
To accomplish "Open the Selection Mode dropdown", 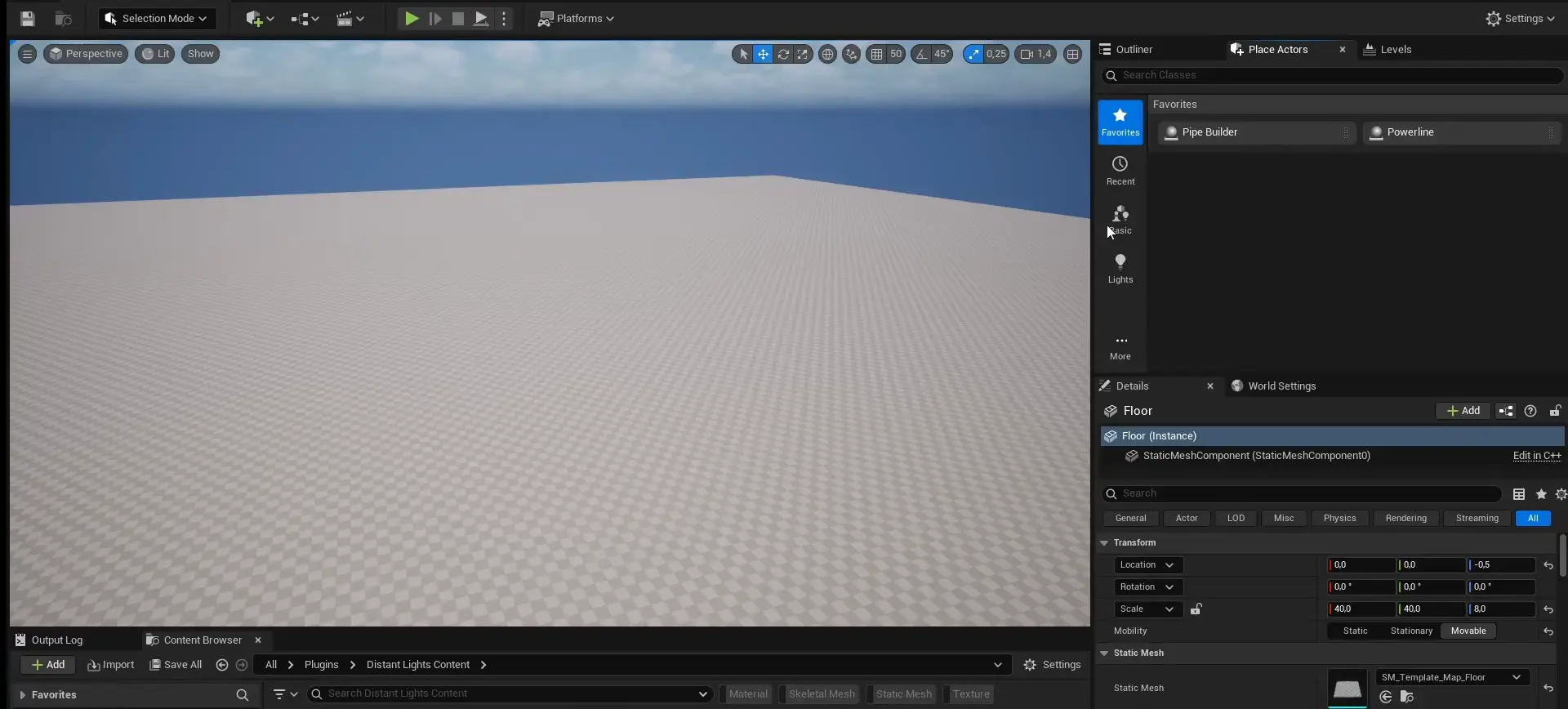I will (x=157, y=18).
